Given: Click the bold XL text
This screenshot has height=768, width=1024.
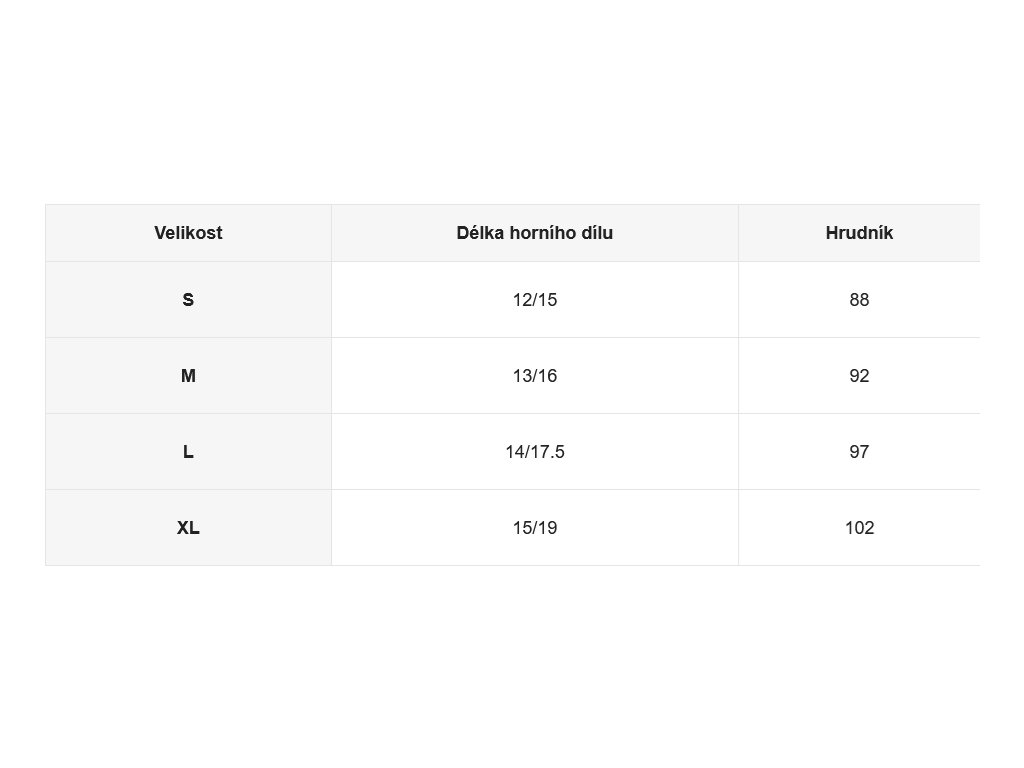Looking at the screenshot, I should (188, 528).
